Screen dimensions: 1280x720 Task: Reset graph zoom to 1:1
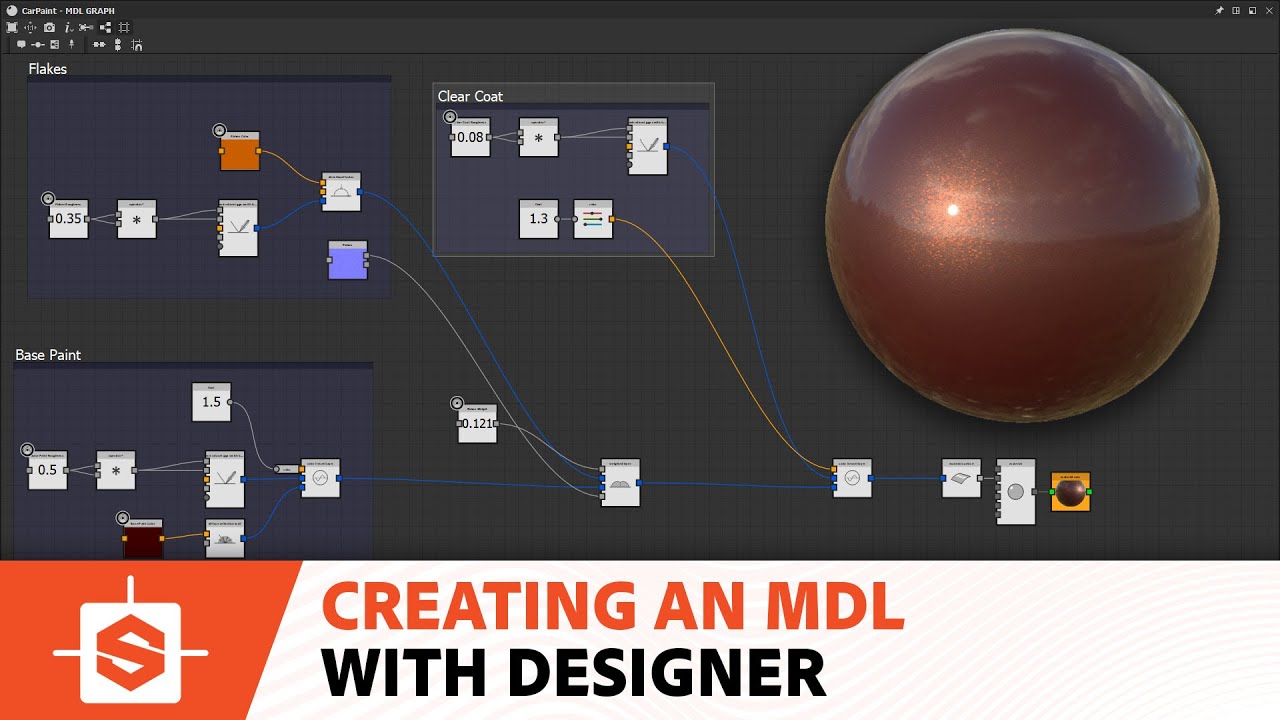click(x=30, y=27)
